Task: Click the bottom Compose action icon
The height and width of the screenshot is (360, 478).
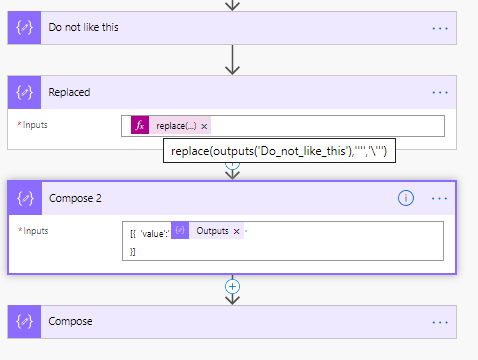Action: click(x=24, y=322)
